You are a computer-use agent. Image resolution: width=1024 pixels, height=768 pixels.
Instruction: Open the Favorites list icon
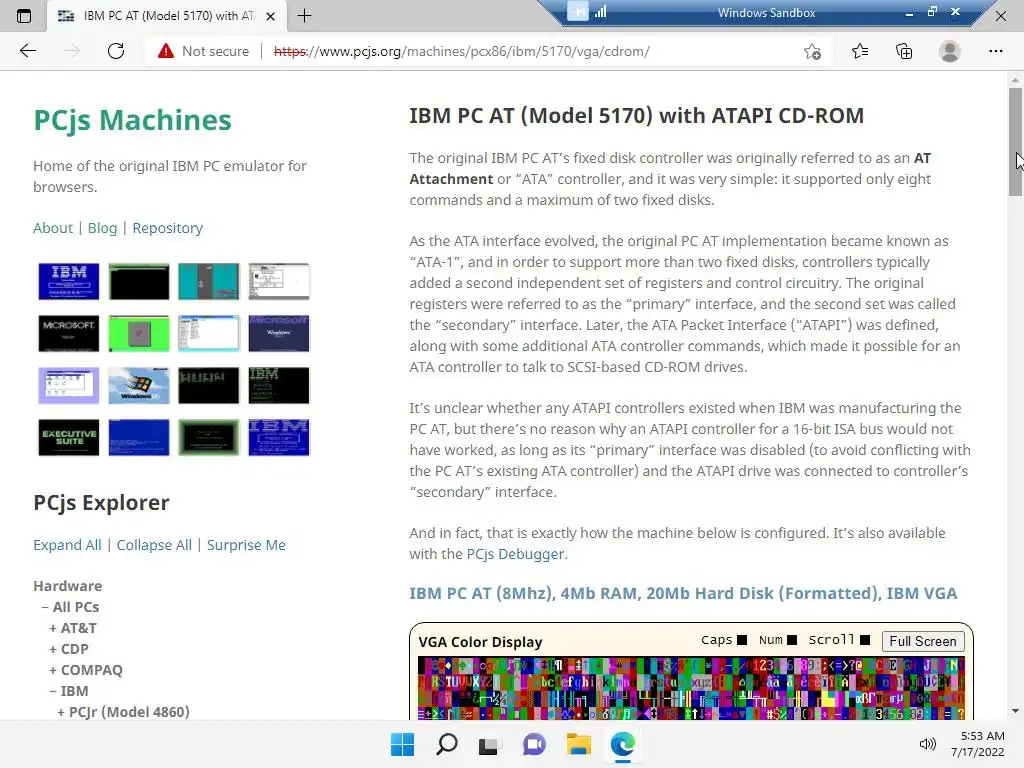[x=860, y=51]
